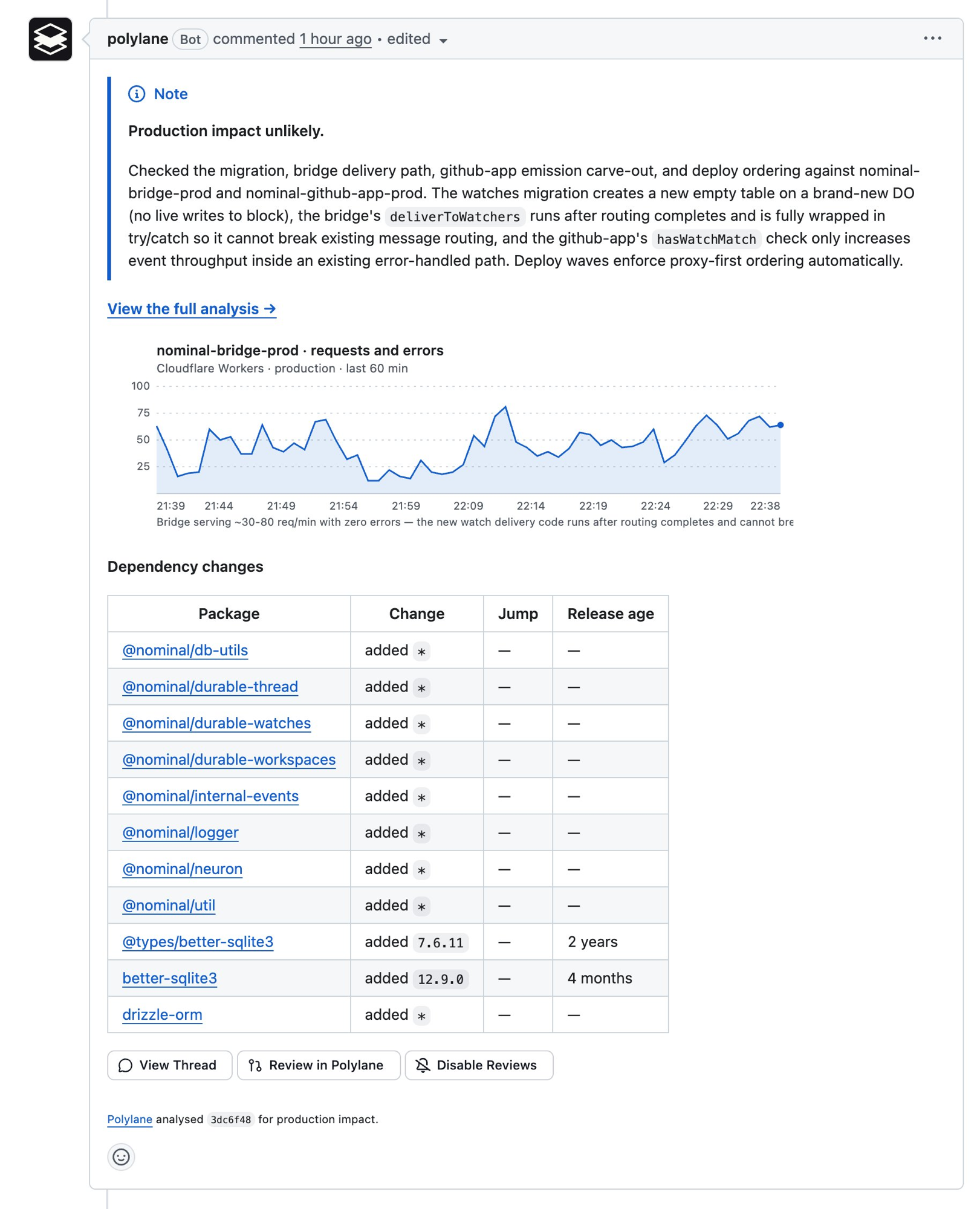Open the polylane author profile link
The height and width of the screenshot is (1209, 980).
(x=138, y=39)
